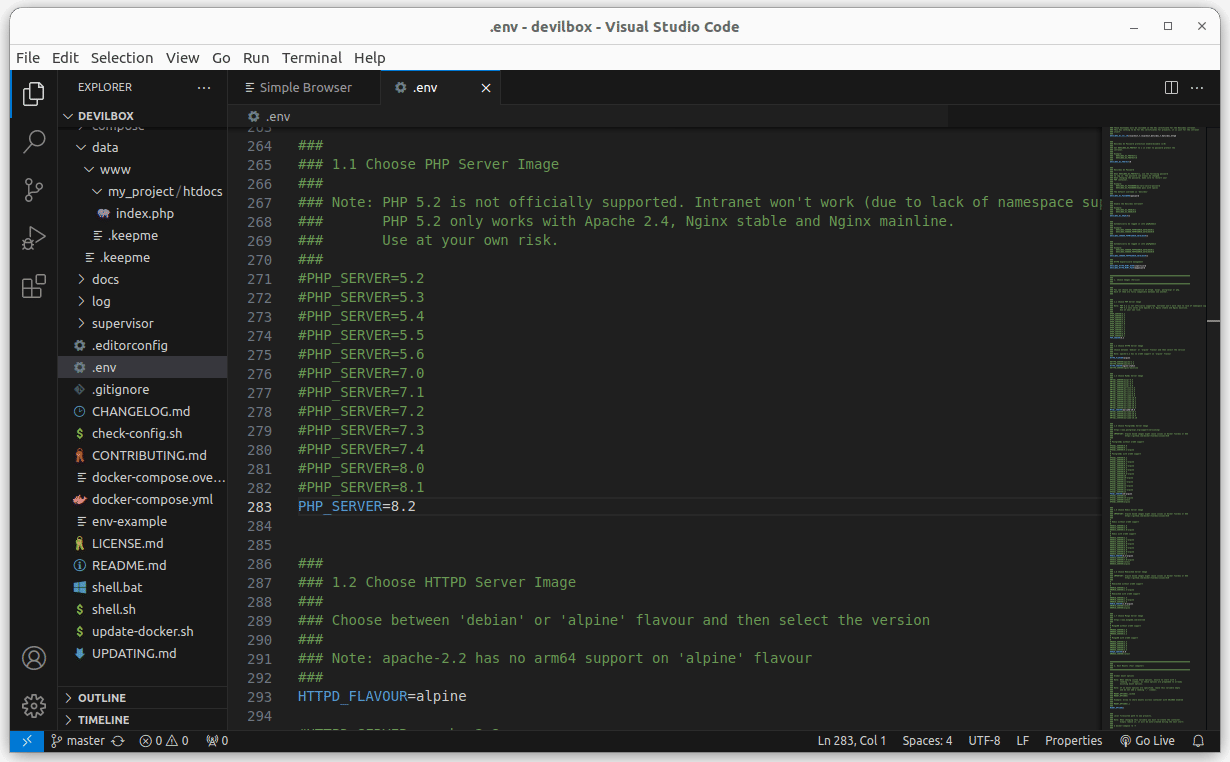Image resolution: width=1230 pixels, height=762 pixels.
Task: Open the Search view in activity bar
Action: [34, 141]
